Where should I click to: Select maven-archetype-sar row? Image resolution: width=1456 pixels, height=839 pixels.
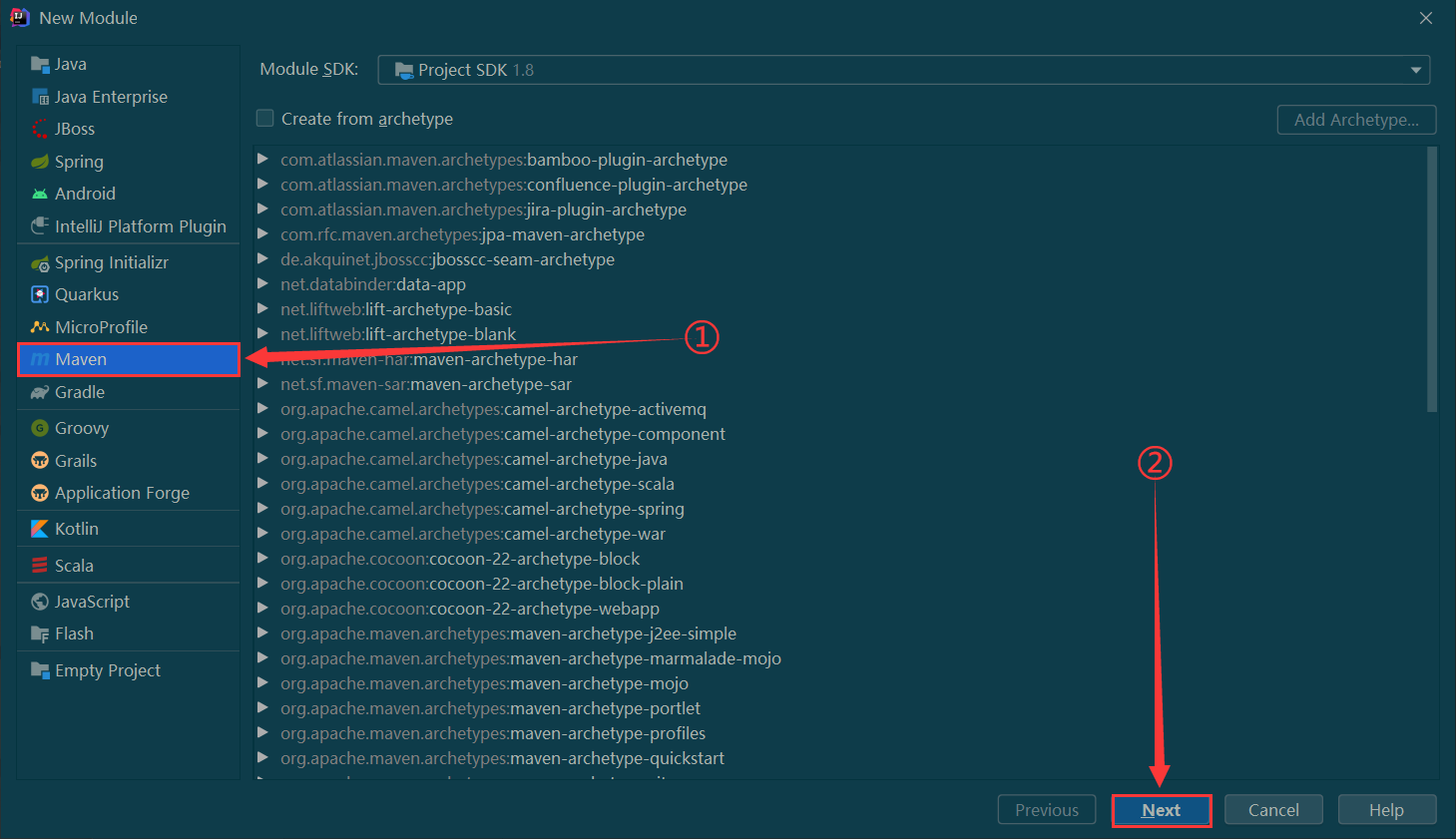point(840,384)
